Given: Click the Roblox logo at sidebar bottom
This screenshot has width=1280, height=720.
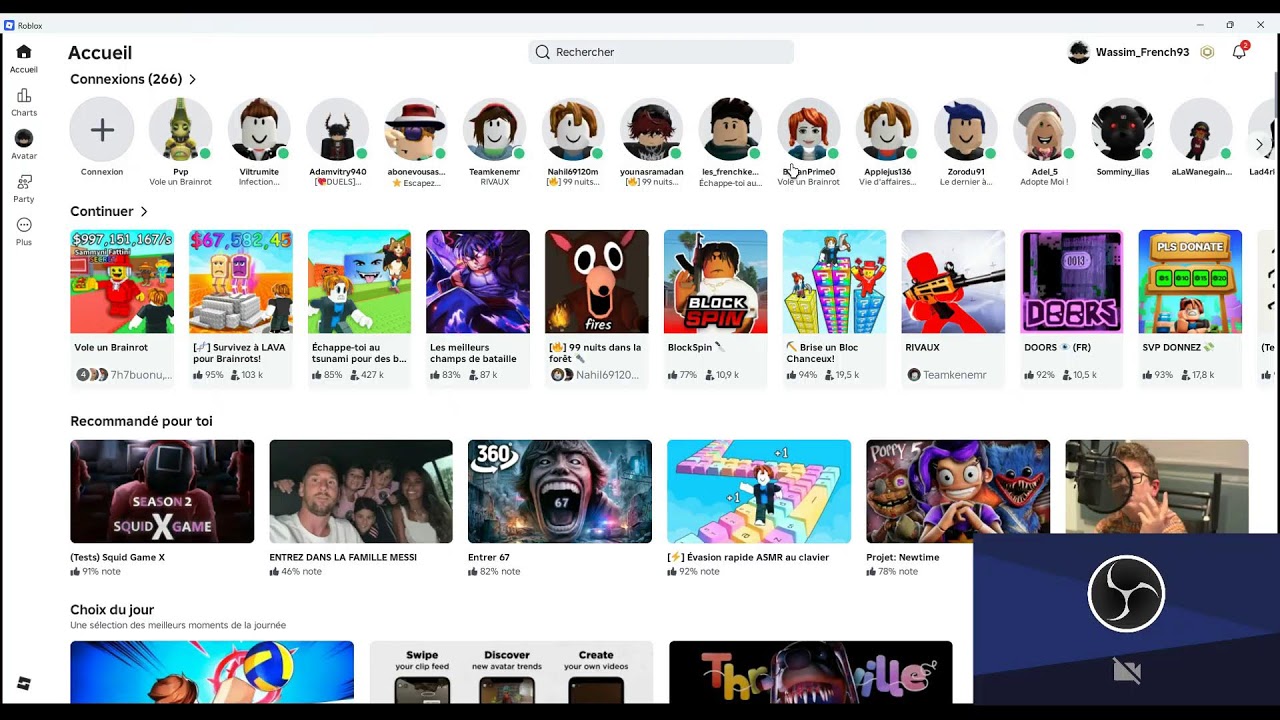Looking at the screenshot, I should coord(24,684).
